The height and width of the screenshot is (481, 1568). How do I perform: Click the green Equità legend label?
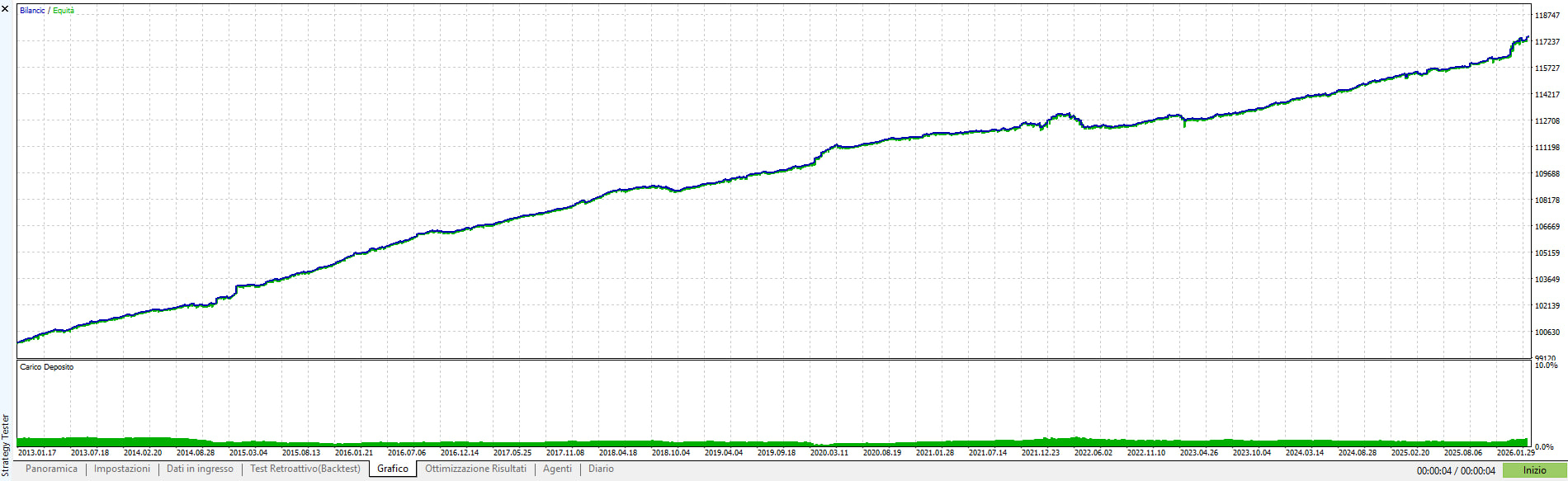point(64,11)
